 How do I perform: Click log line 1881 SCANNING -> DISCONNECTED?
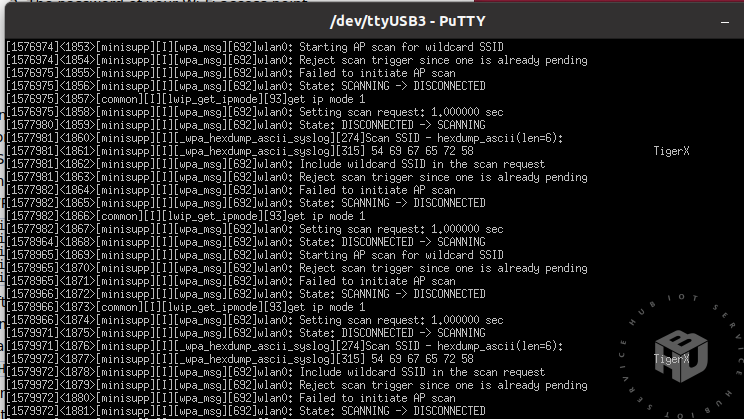click(x=245, y=411)
